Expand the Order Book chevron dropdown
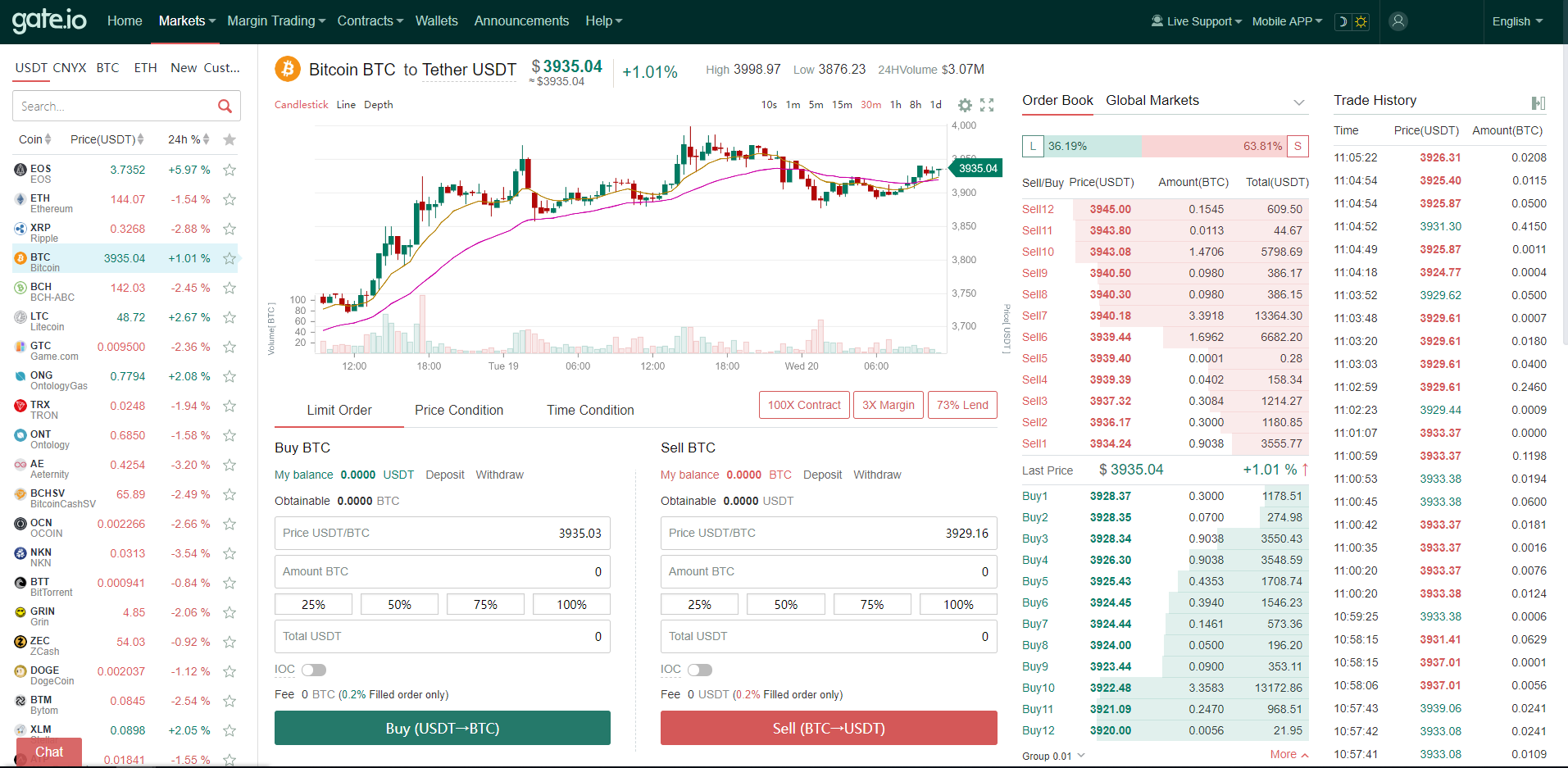Viewport: 1568px width, 768px height. pyautogui.click(x=1298, y=102)
